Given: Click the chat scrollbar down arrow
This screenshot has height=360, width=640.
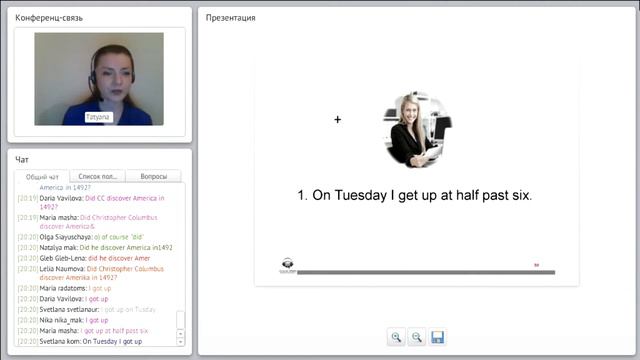Looking at the screenshot, I should [180, 342].
